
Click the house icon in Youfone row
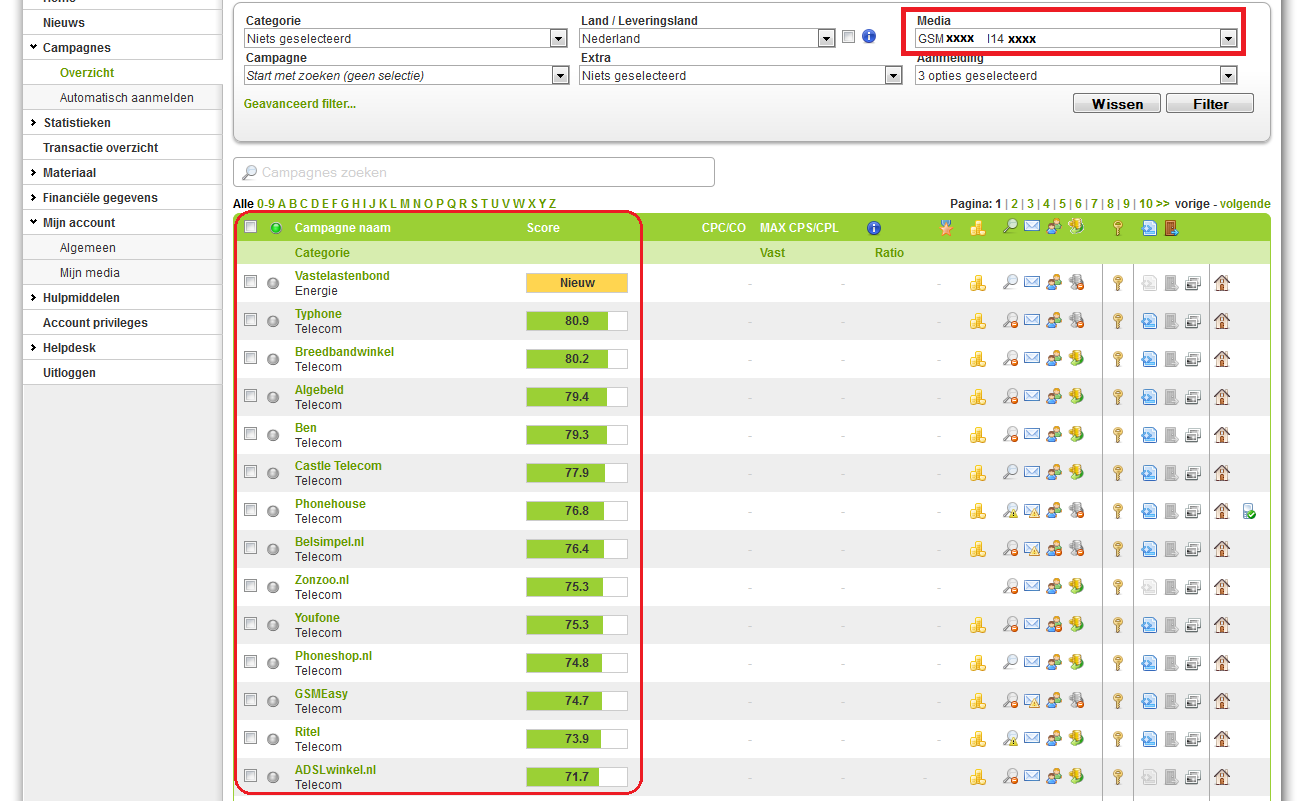(1222, 625)
